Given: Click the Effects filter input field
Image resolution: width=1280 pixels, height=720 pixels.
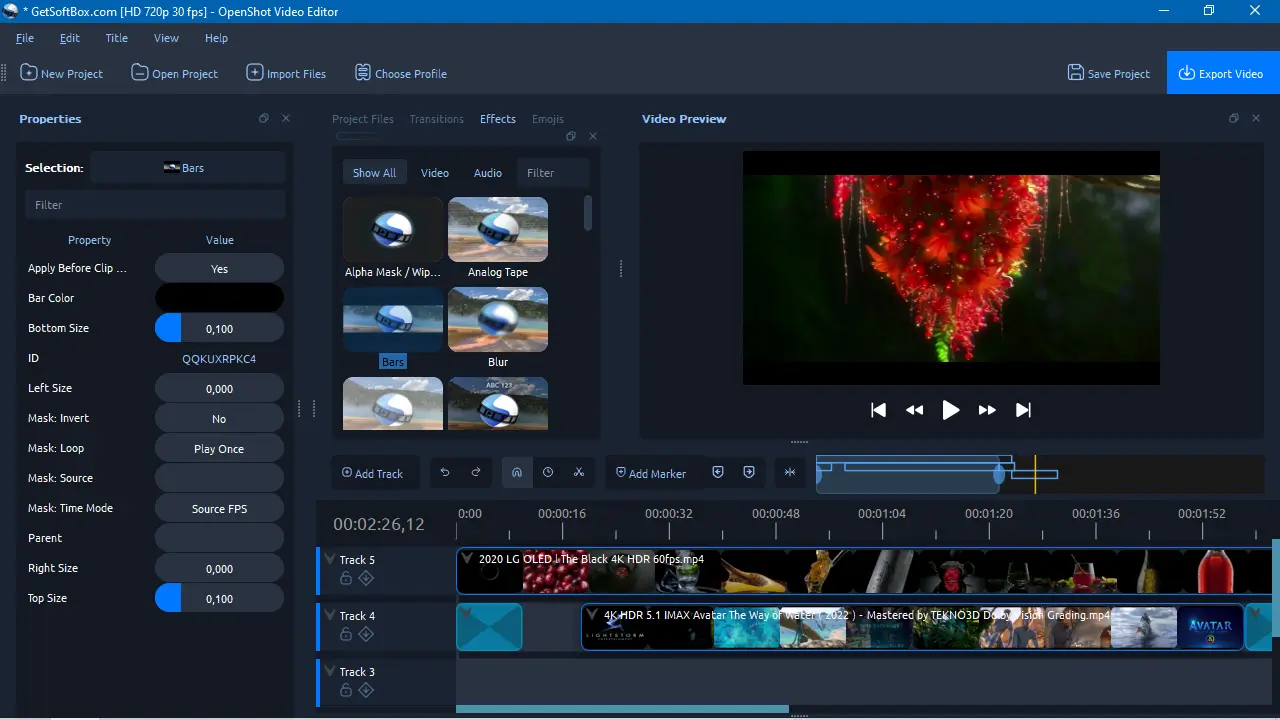Looking at the screenshot, I should click(553, 173).
